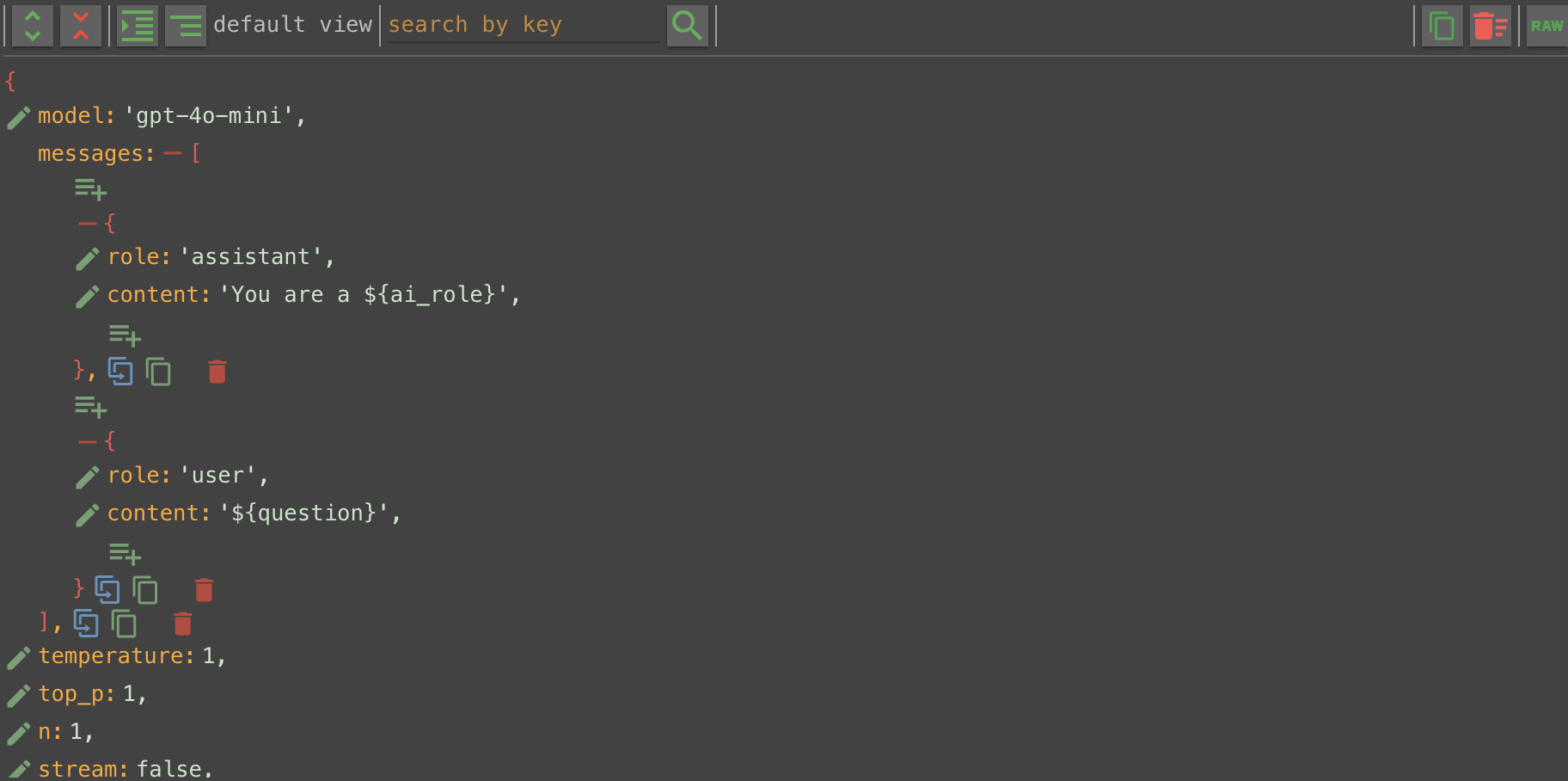Edit the temperature value pencil

(19, 658)
